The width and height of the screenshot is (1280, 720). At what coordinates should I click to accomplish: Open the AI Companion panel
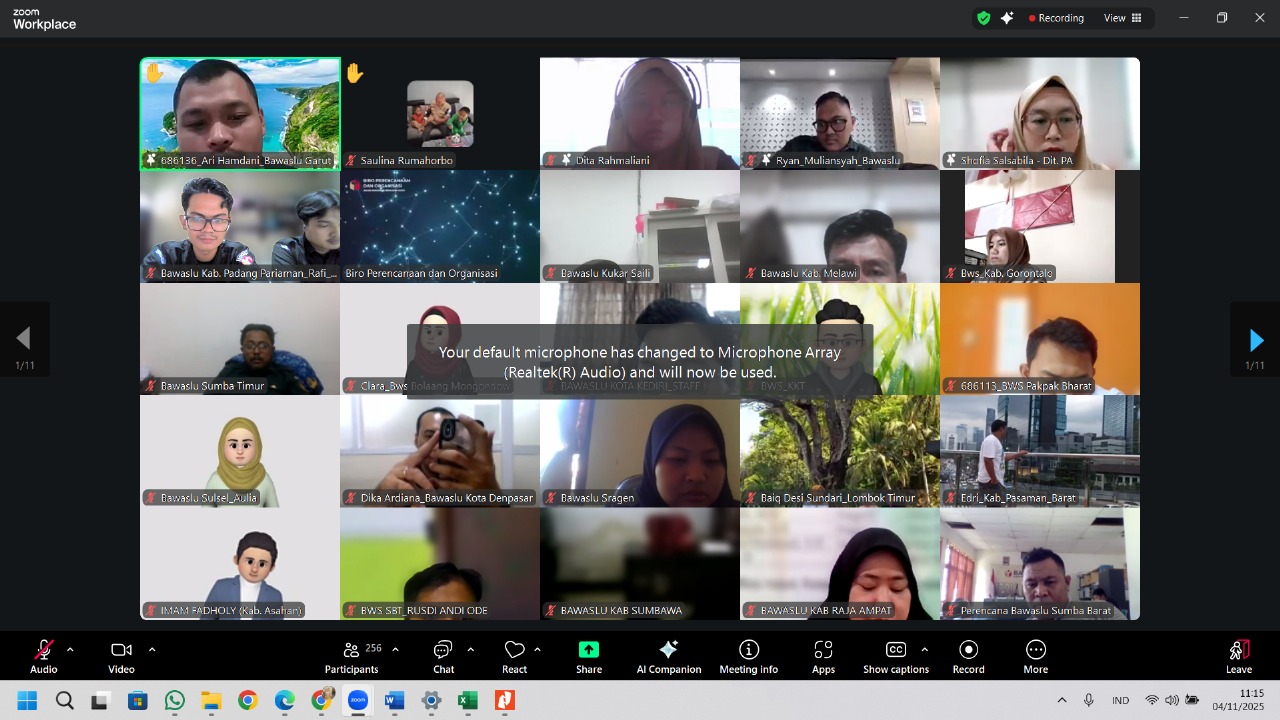[x=668, y=651]
